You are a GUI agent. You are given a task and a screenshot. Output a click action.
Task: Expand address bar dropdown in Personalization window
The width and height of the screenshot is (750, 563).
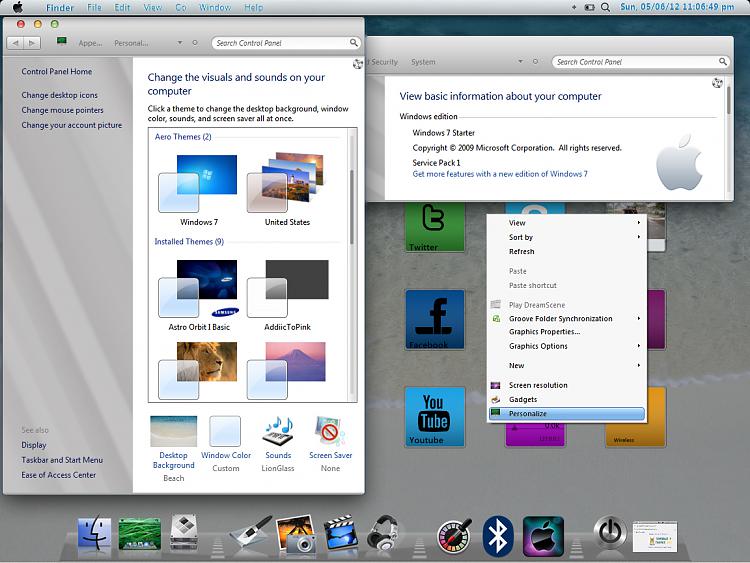(x=180, y=43)
